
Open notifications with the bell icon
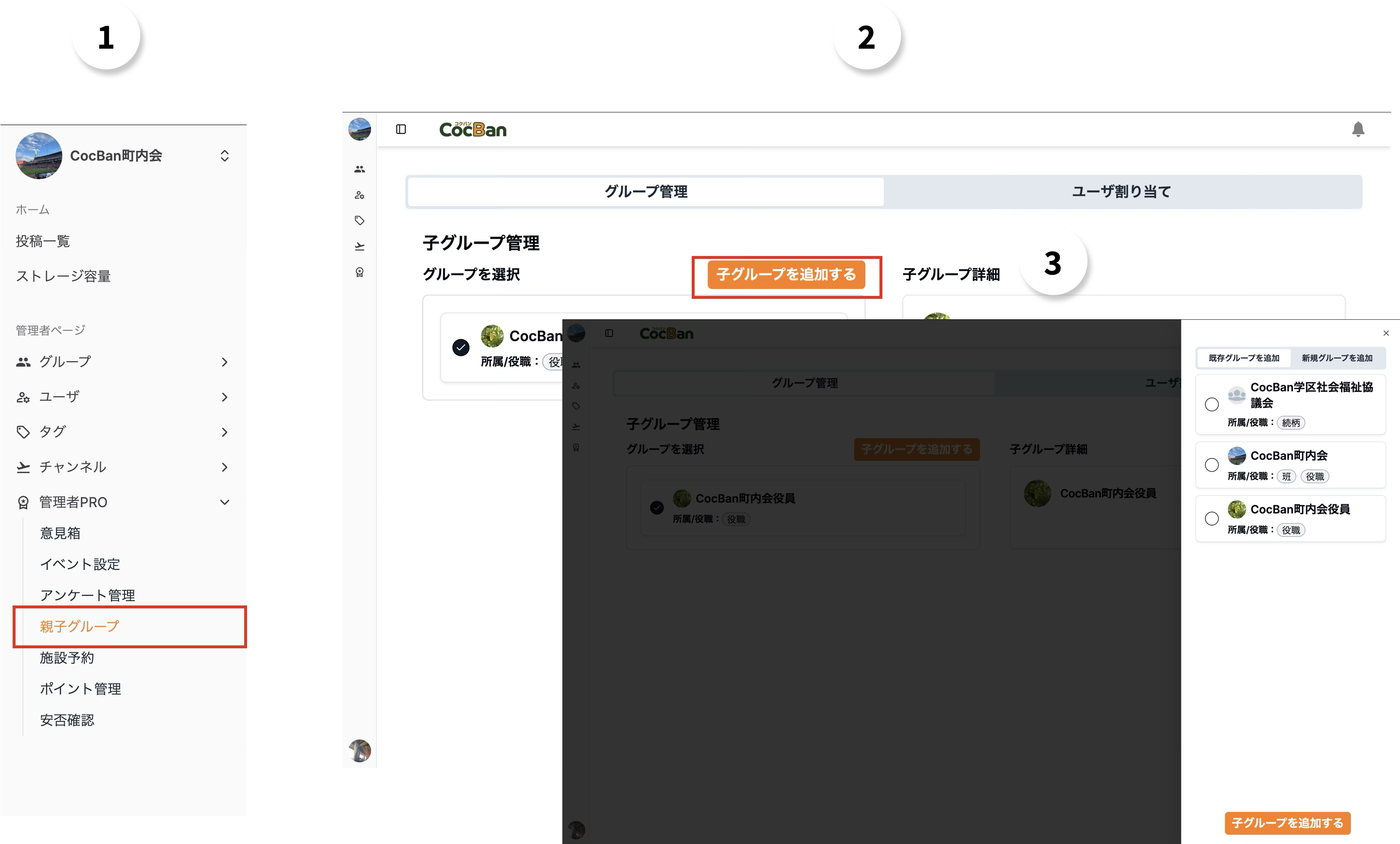[1358, 129]
